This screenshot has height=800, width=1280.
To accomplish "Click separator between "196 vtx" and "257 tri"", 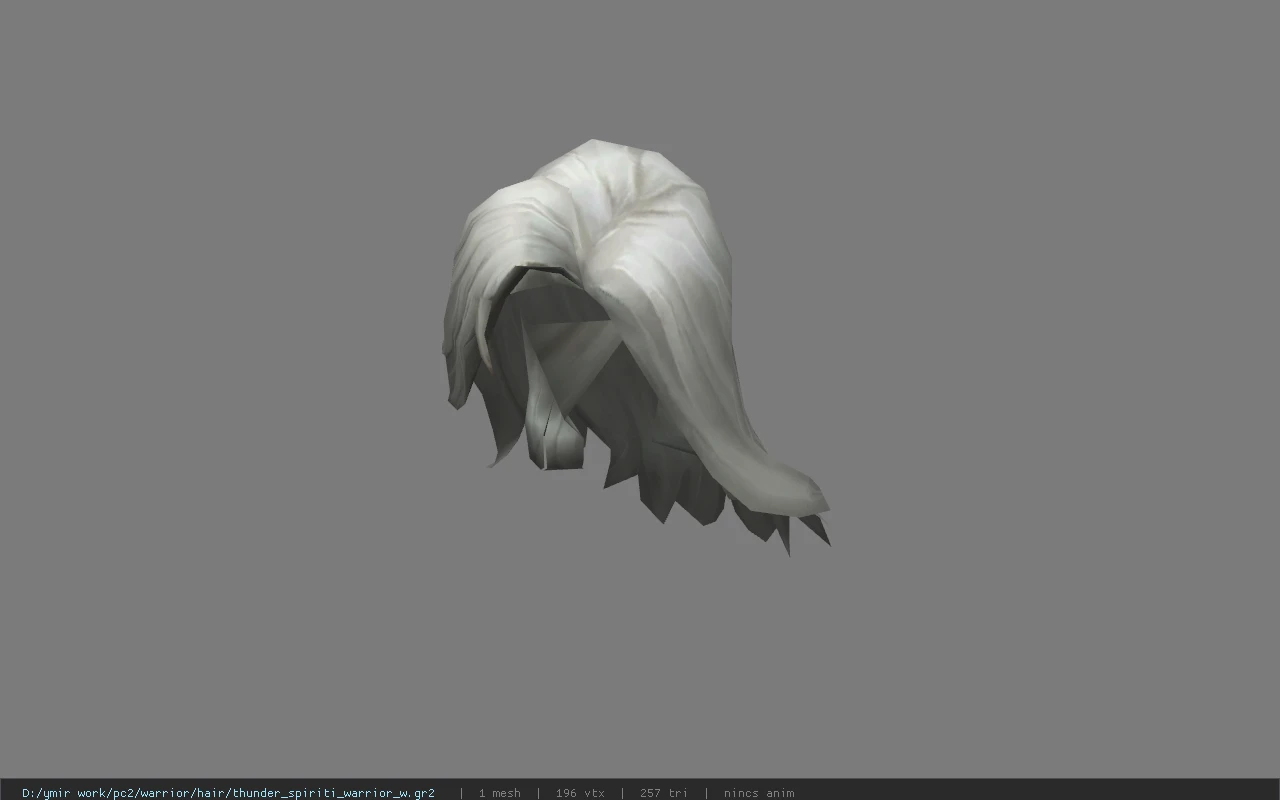I will [x=622, y=793].
